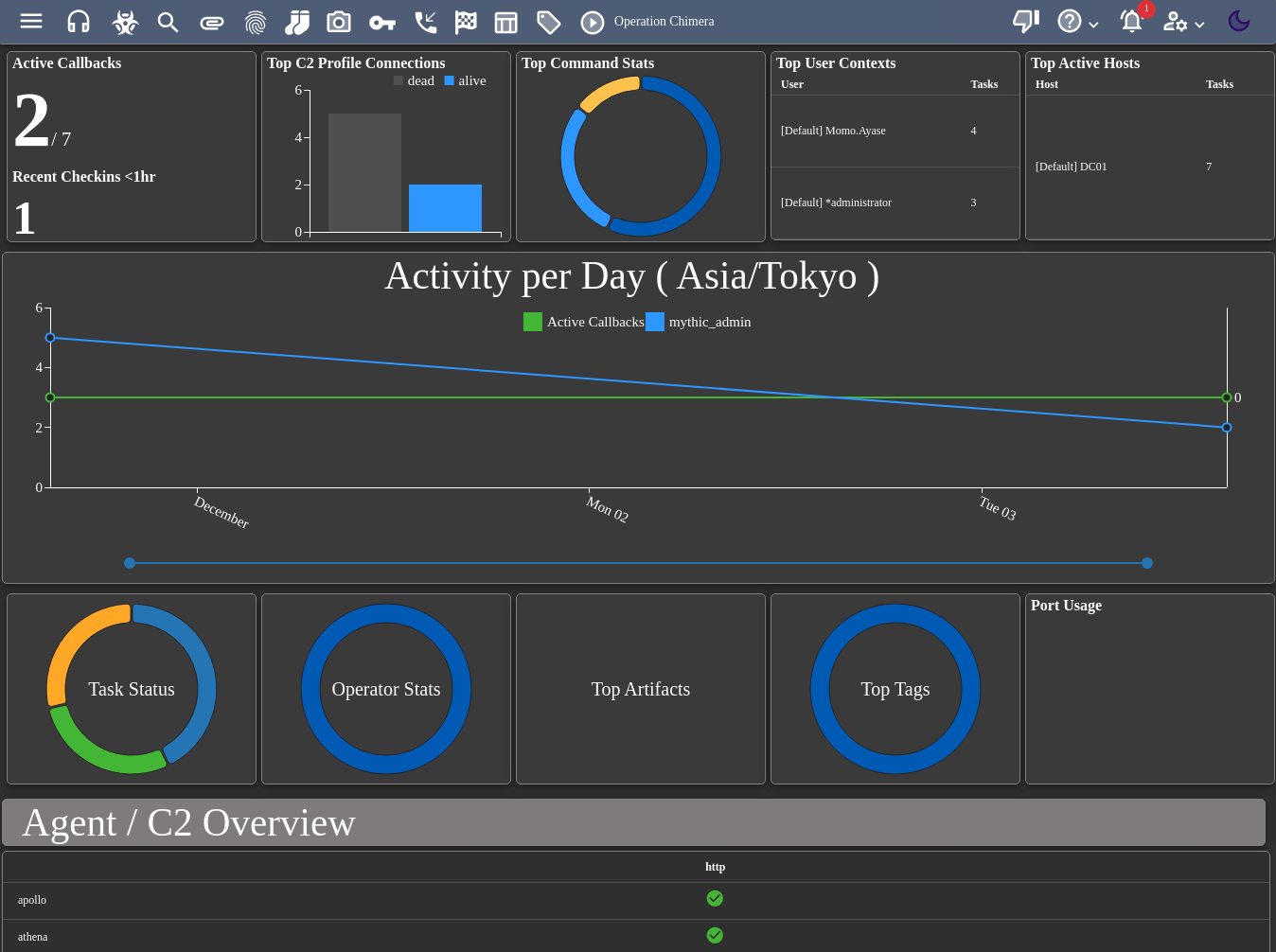The width and height of the screenshot is (1276, 952).
Task: Toggle 'Active Callbacks' legend series
Action: (x=584, y=322)
